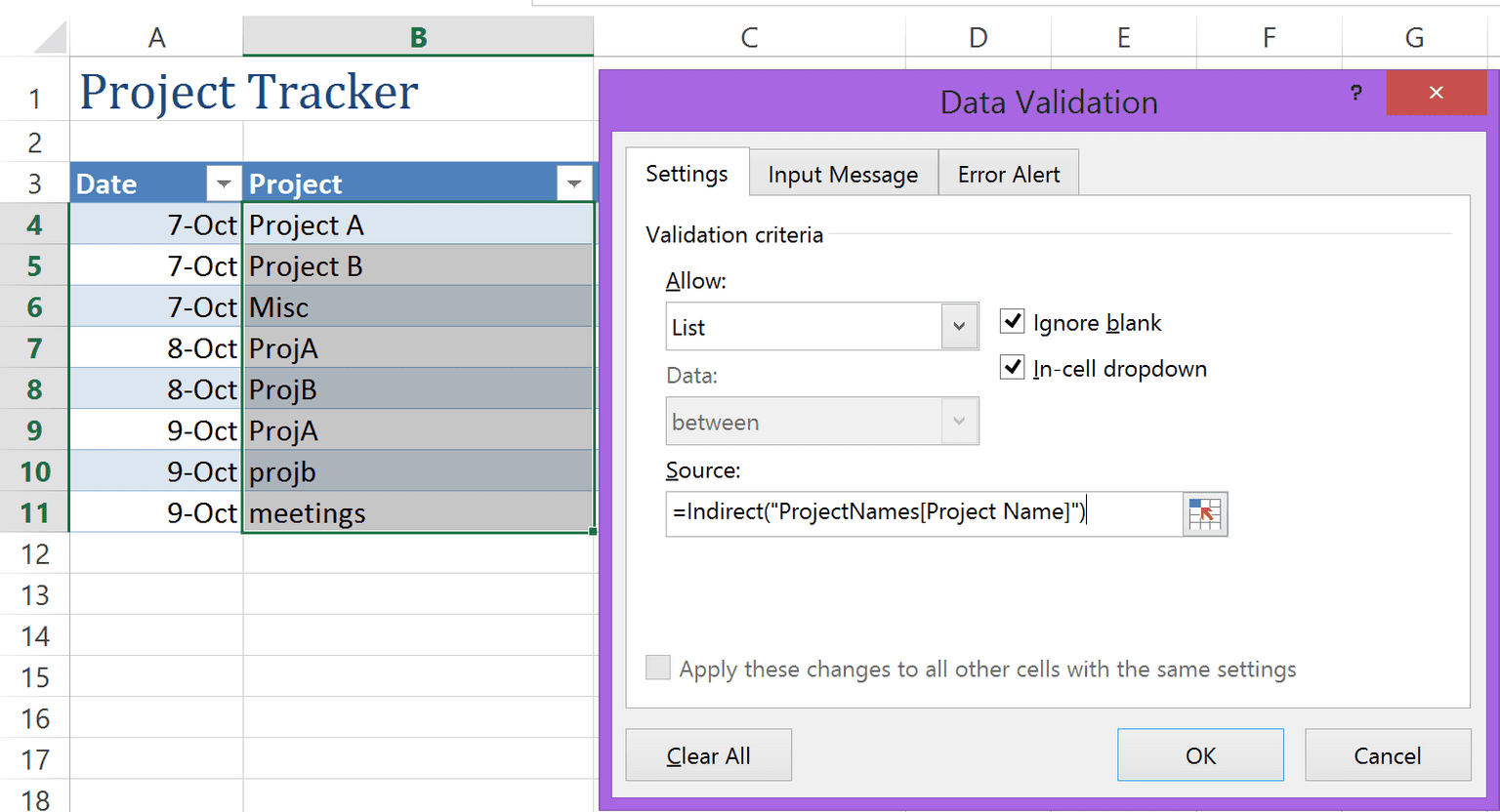Image resolution: width=1500 pixels, height=812 pixels.
Task: Click the Clear All button
Action: (708, 754)
